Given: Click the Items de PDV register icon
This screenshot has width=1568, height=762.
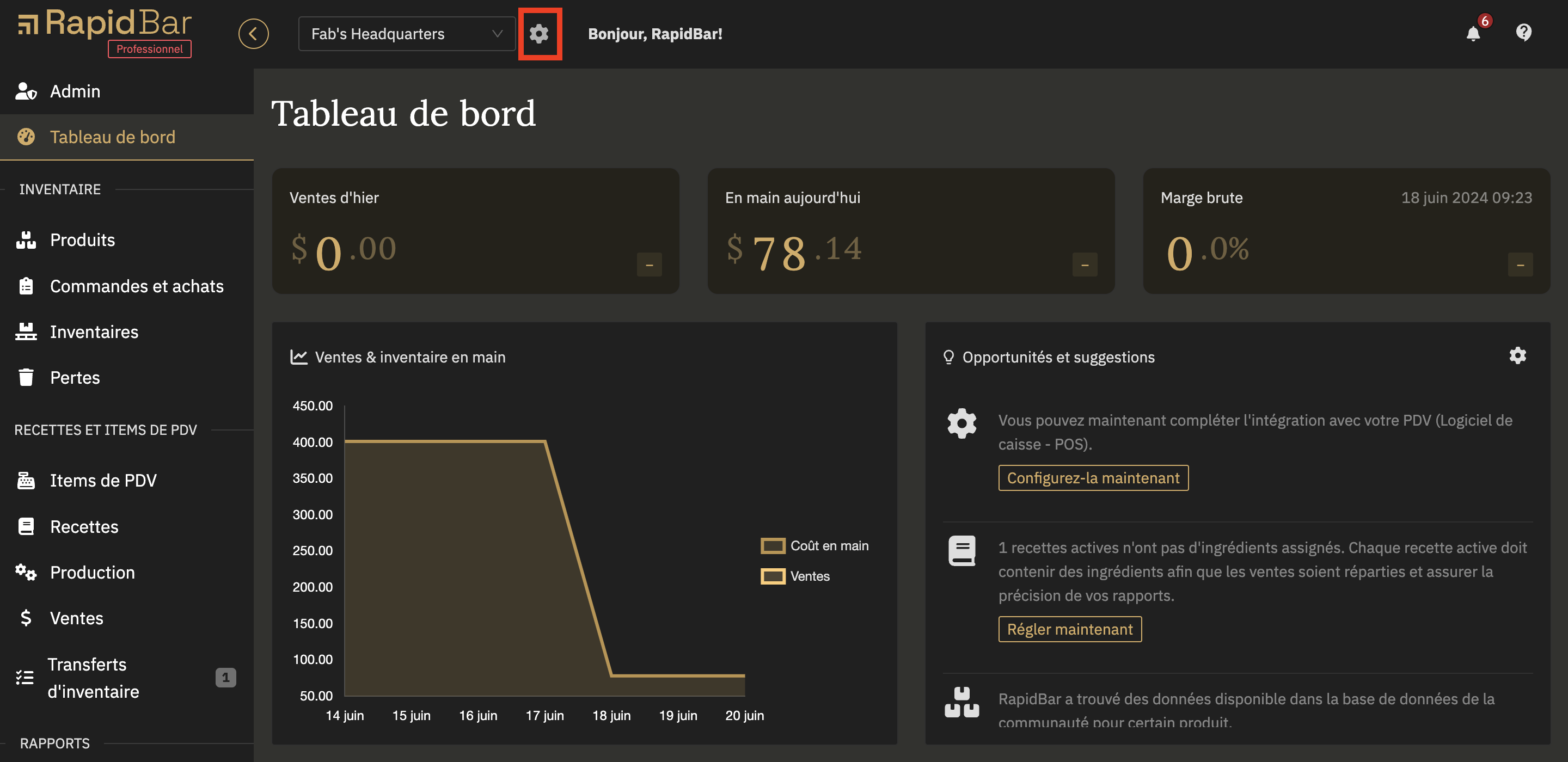Looking at the screenshot, I should pos(26,480).
